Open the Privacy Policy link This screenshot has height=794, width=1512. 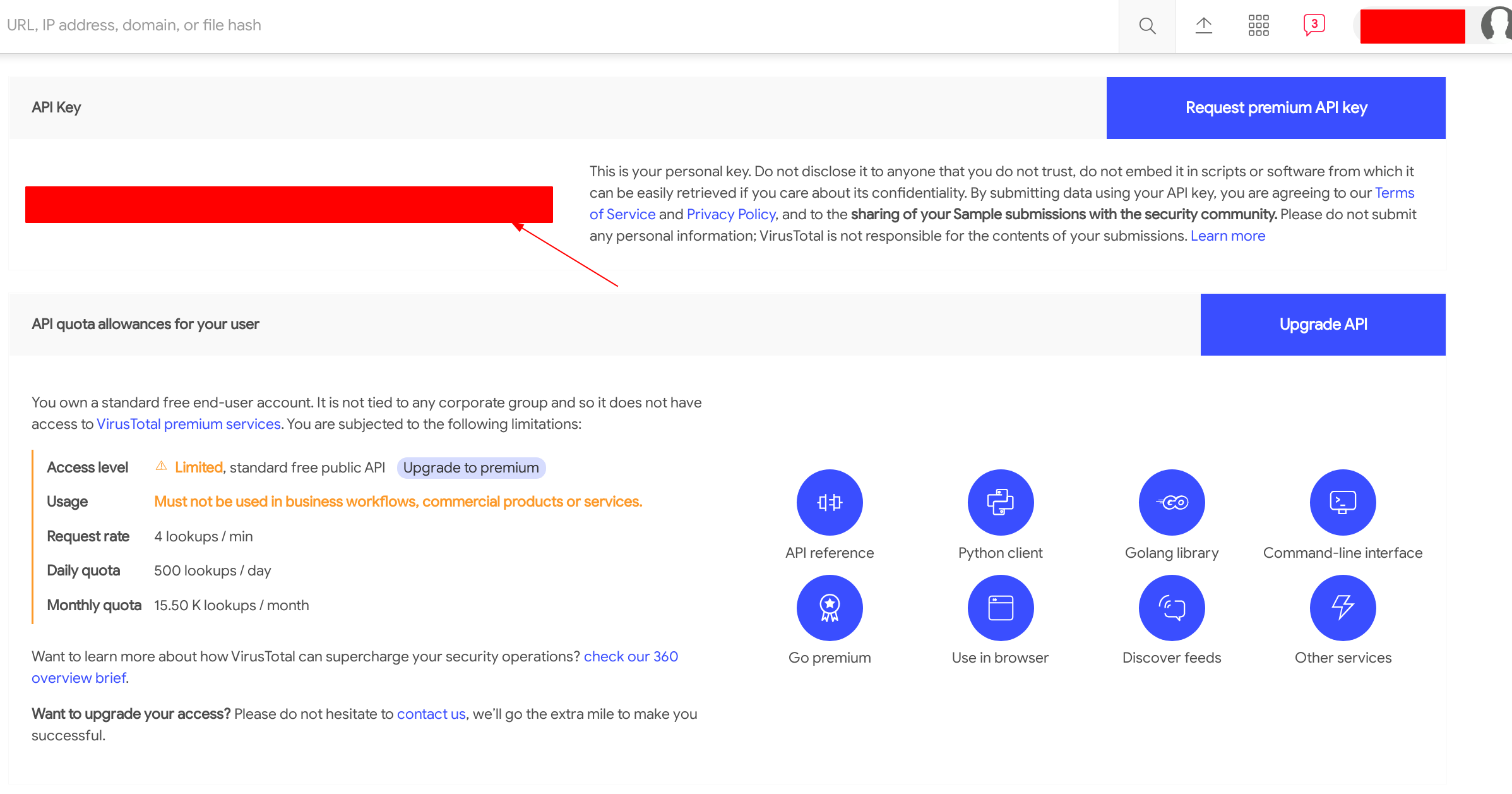(x=731, y=214)
